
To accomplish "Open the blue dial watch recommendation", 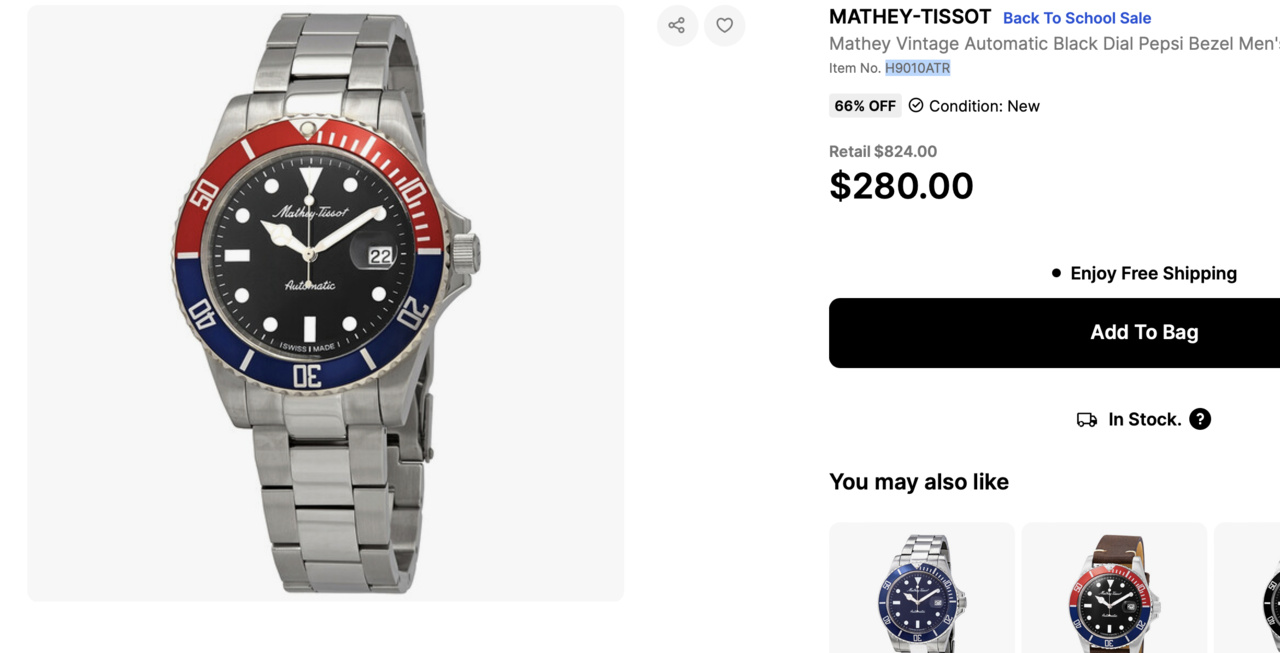I will coord(921,590).
